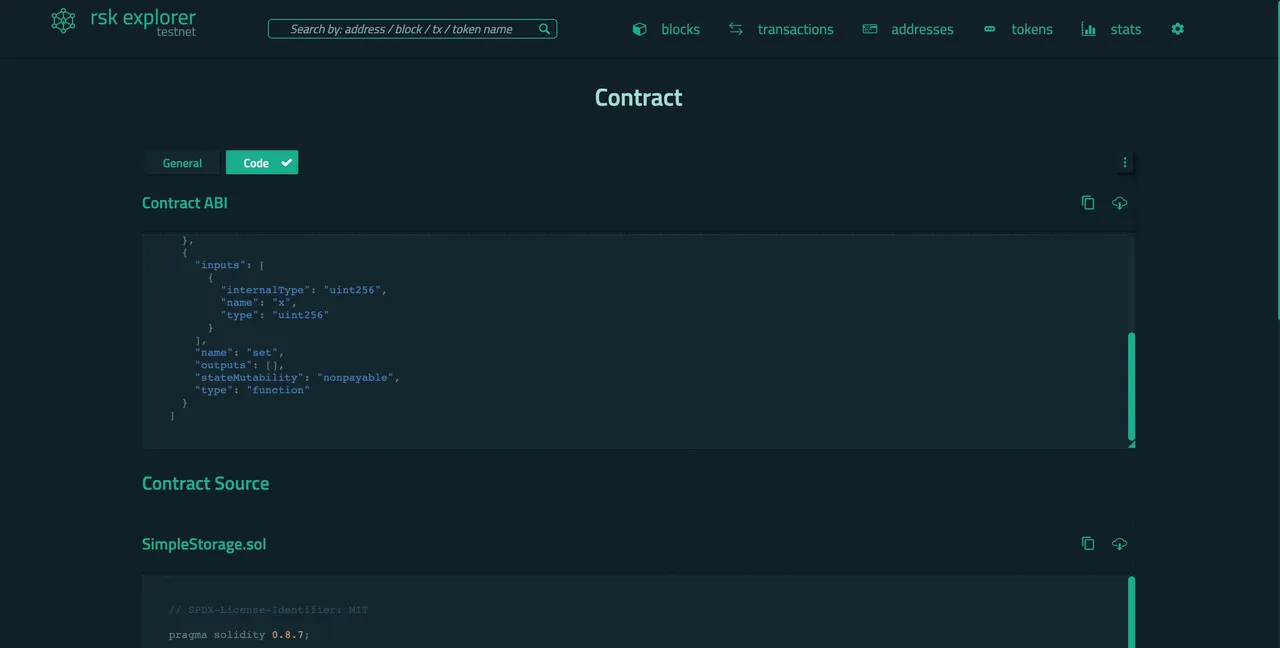The height and width of the screenshot is (648, 1280).
Task: Click the stats bar chart icon
Action: click(x=1089, y=29)
